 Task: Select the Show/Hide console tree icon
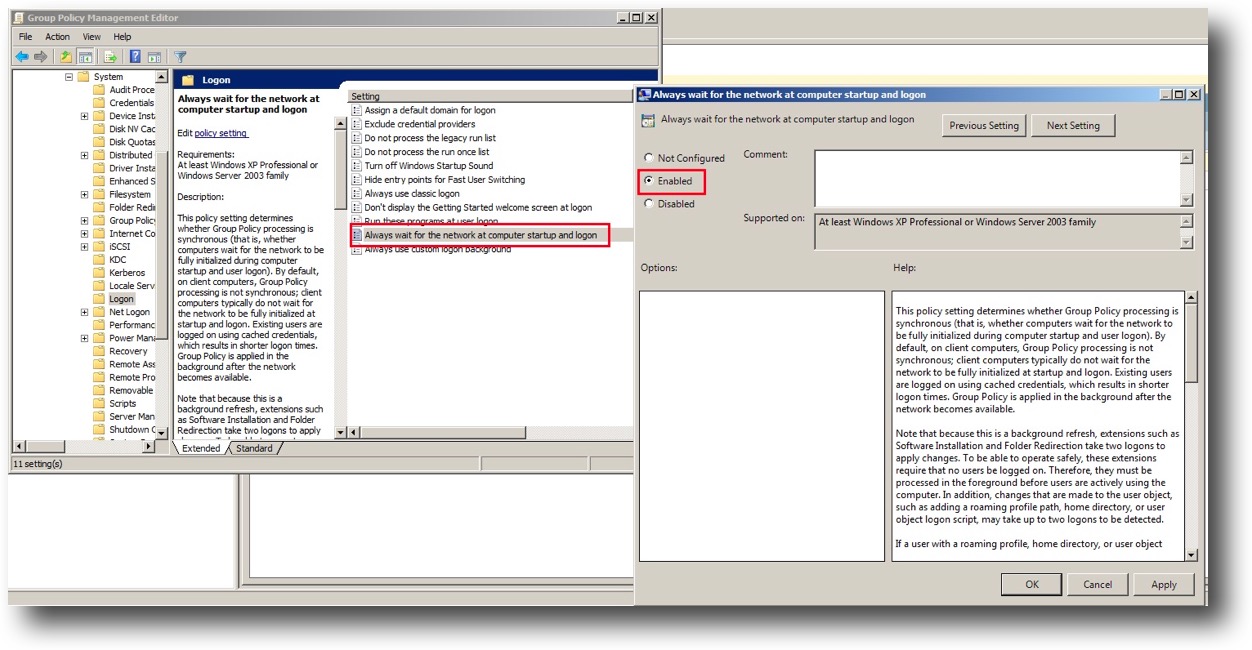[x=86, y=55]
